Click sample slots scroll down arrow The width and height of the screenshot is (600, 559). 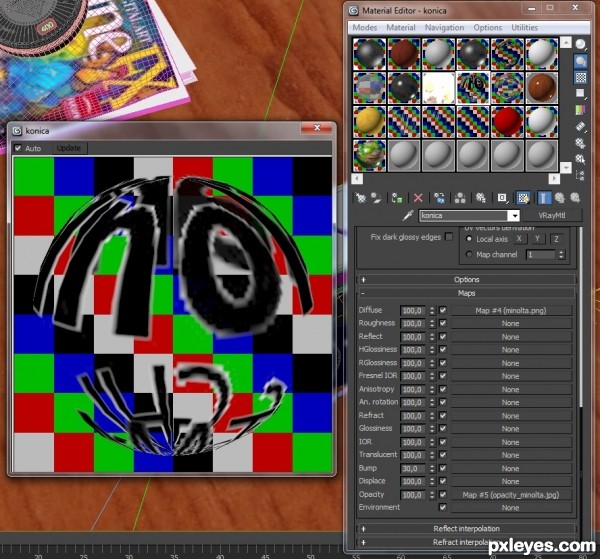pyautogui.click(x=566, y=167)
